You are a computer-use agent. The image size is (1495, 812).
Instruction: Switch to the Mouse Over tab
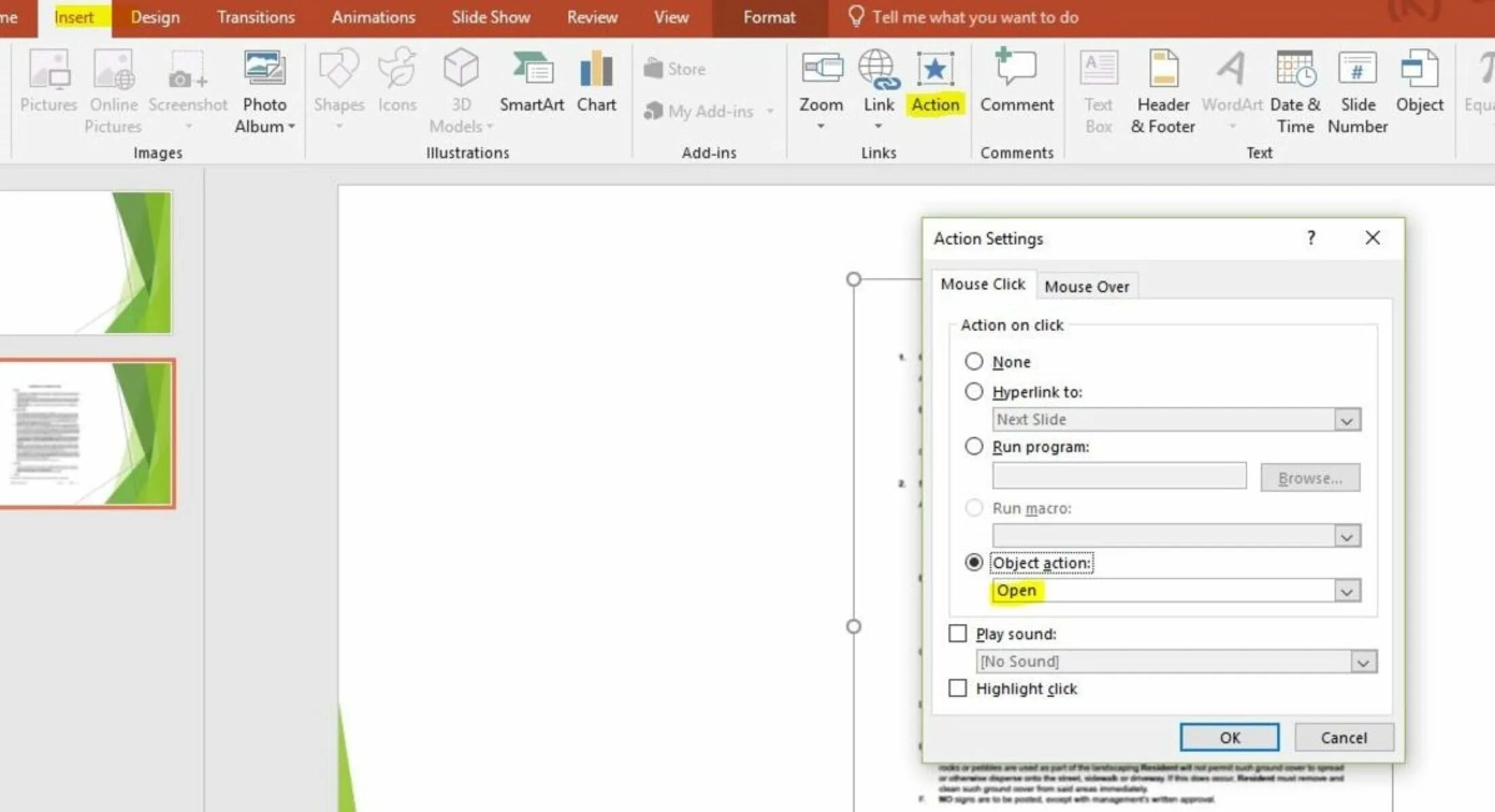(1086, 286)
